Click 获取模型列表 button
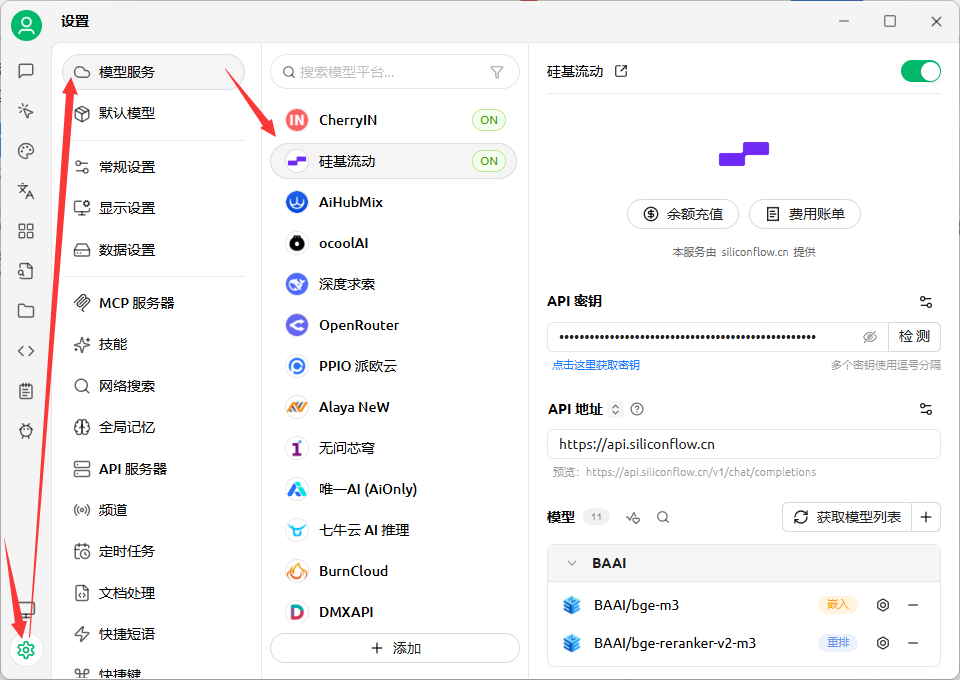960x680 pixels. click(x=847, y=517)
